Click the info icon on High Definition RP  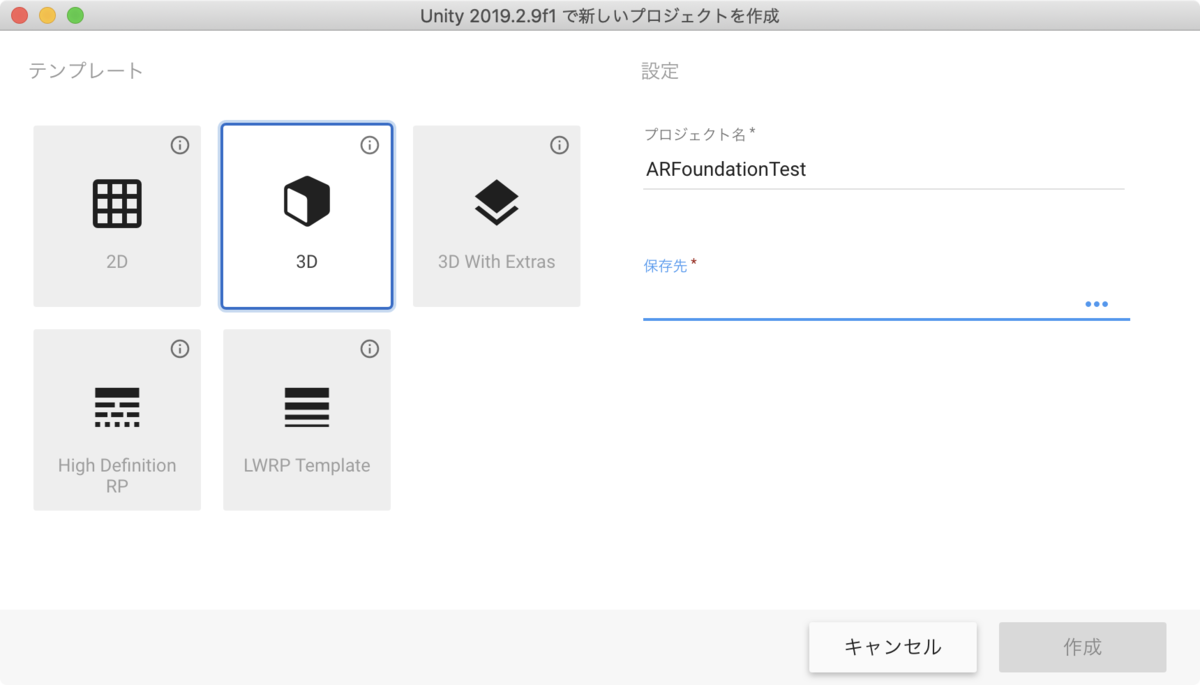(180, 349)
